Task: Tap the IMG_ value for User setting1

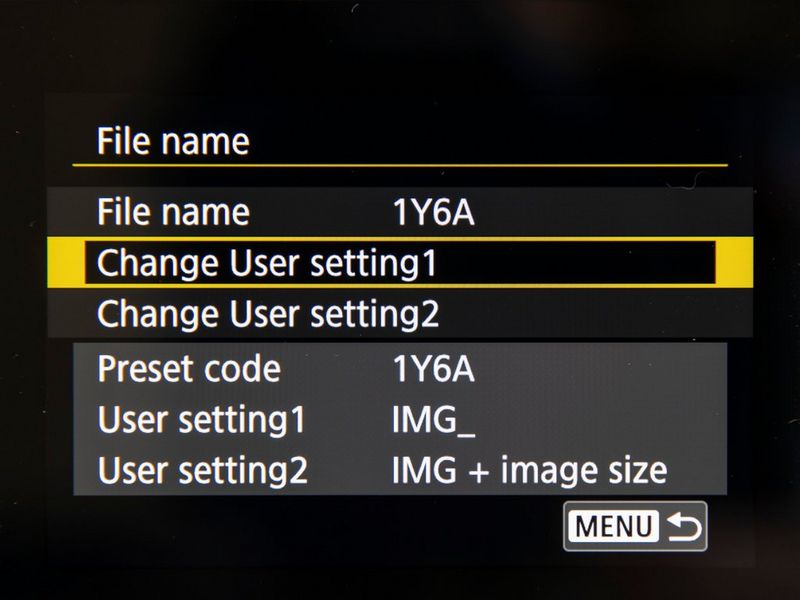Action: [434, 420]
